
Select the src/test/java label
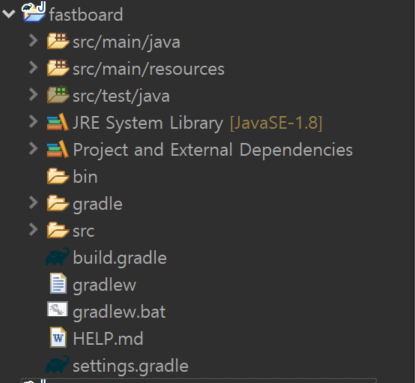pos(121,97)
